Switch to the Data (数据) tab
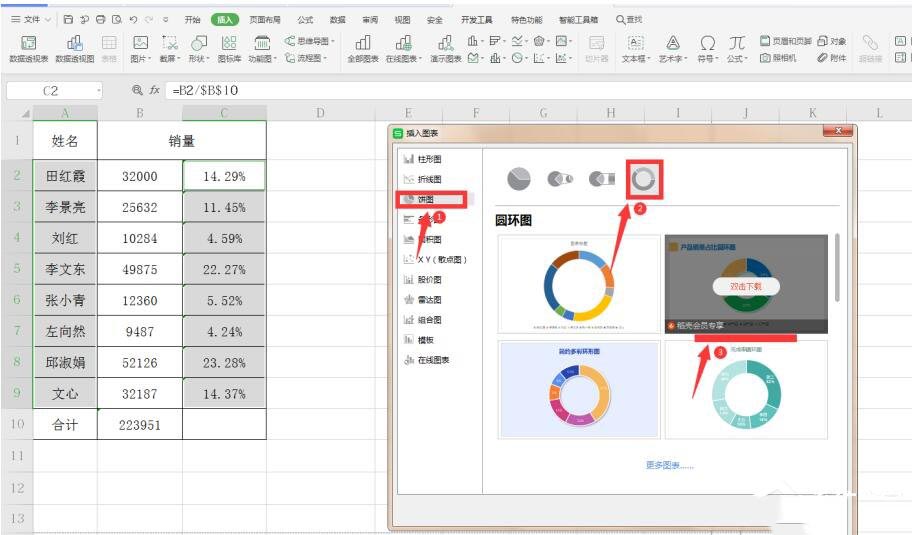This screenshot has height=535, width=912. (x=337, y=19)
